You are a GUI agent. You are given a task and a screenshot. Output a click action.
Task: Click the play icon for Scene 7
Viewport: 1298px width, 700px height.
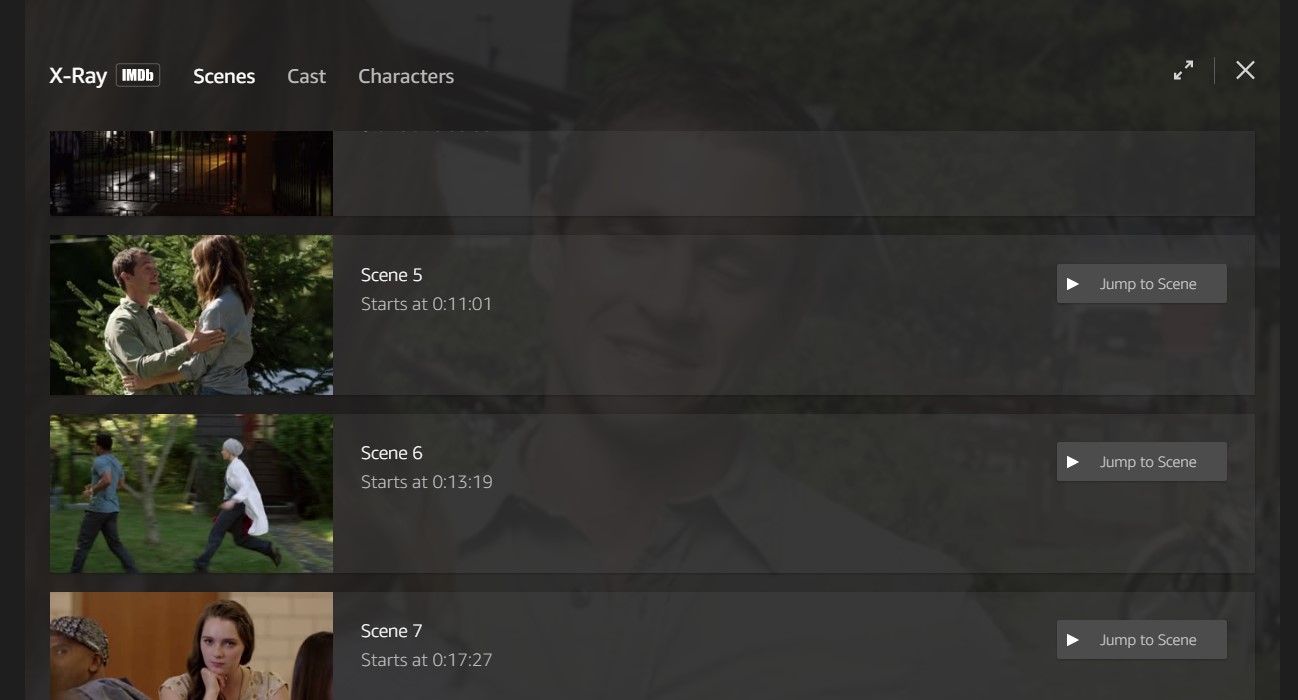click(1073, 640)
